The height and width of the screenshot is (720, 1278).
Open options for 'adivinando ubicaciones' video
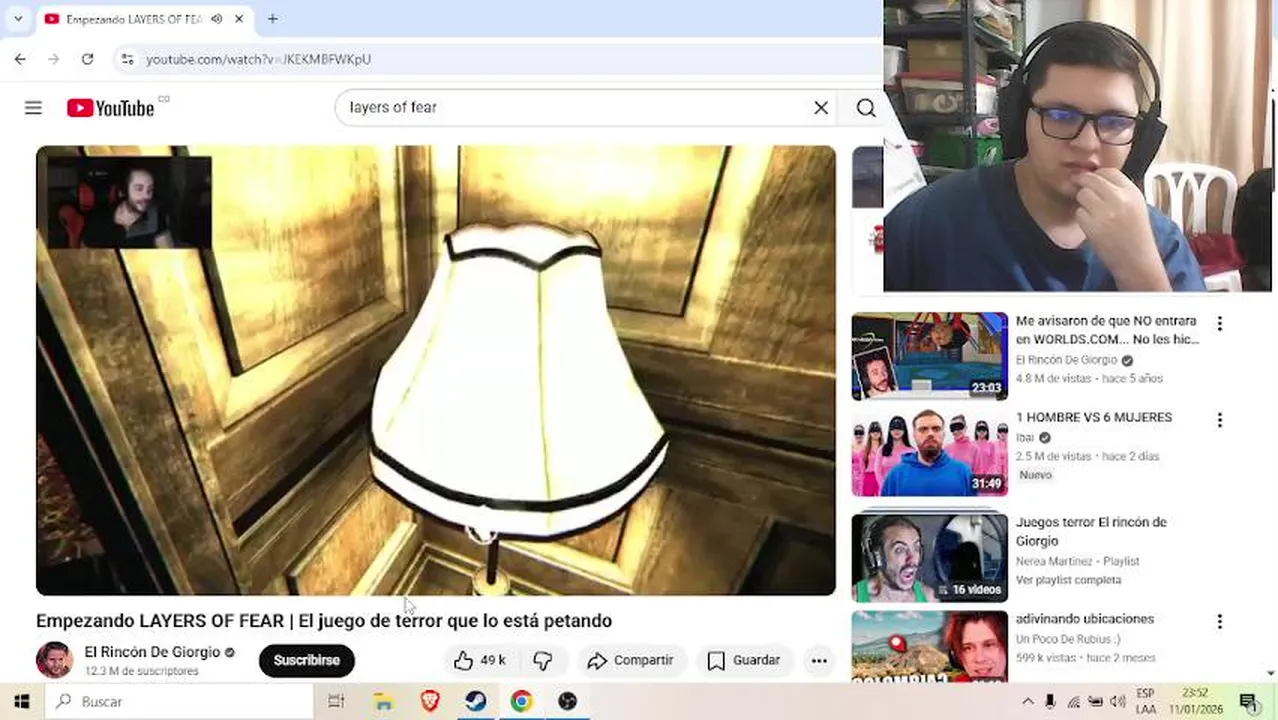tap(1219, 621)
